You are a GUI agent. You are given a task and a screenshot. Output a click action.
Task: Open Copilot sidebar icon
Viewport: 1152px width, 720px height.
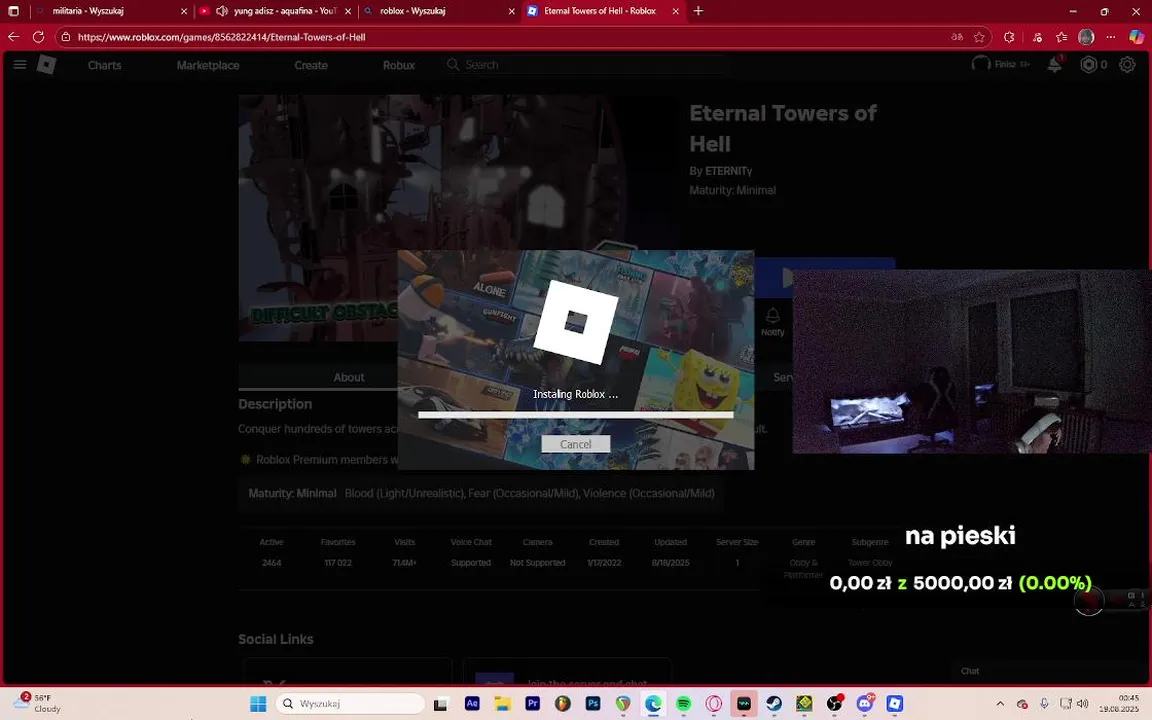point(1136,37)
